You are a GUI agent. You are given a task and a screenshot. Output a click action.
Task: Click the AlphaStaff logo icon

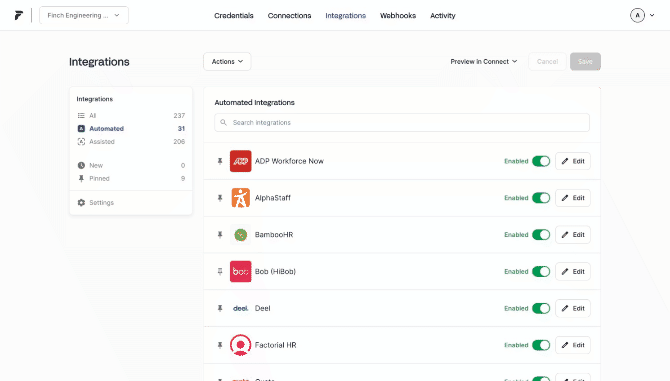(x=241, y=198)
